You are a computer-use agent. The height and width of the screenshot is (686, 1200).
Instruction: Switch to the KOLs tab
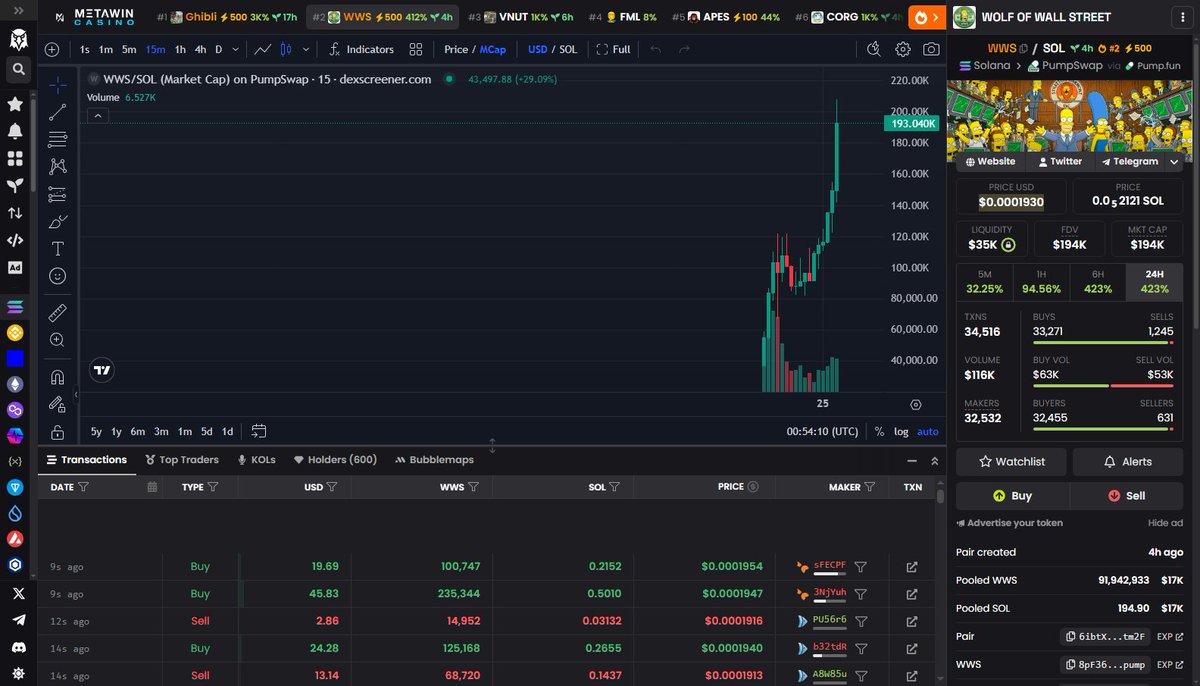[256, 460]
